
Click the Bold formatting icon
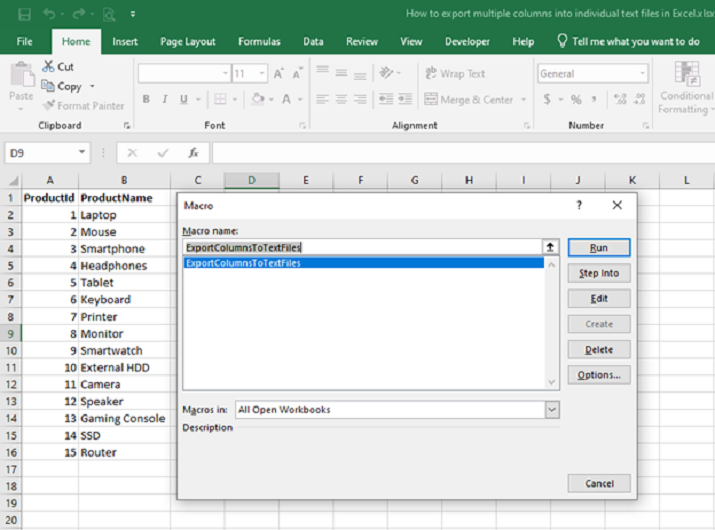point(146,99)
